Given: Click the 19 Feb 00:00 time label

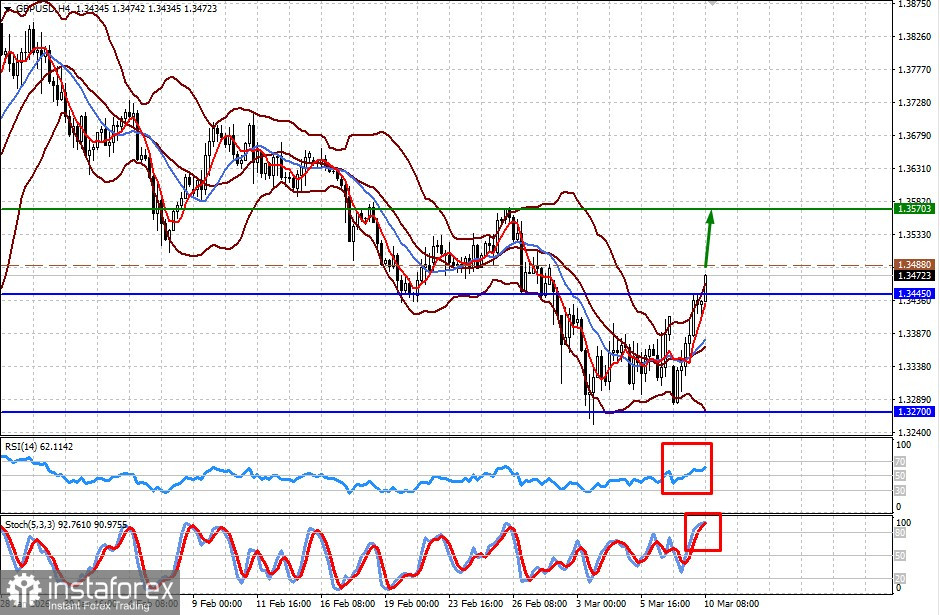Looking at the screenshot, I should (x=412, y=604).
